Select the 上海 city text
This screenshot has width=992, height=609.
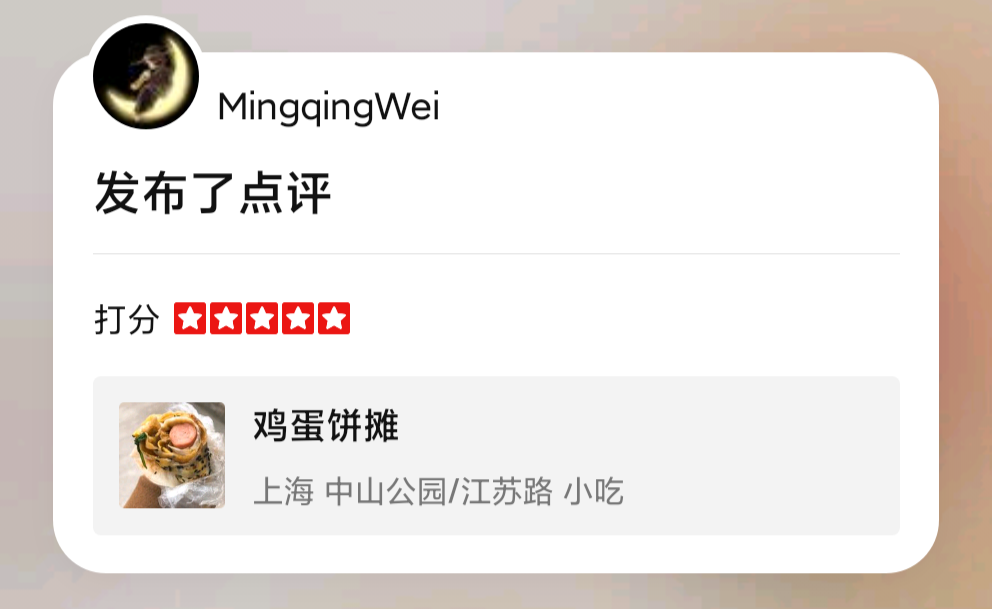click(x=283, y=491)
